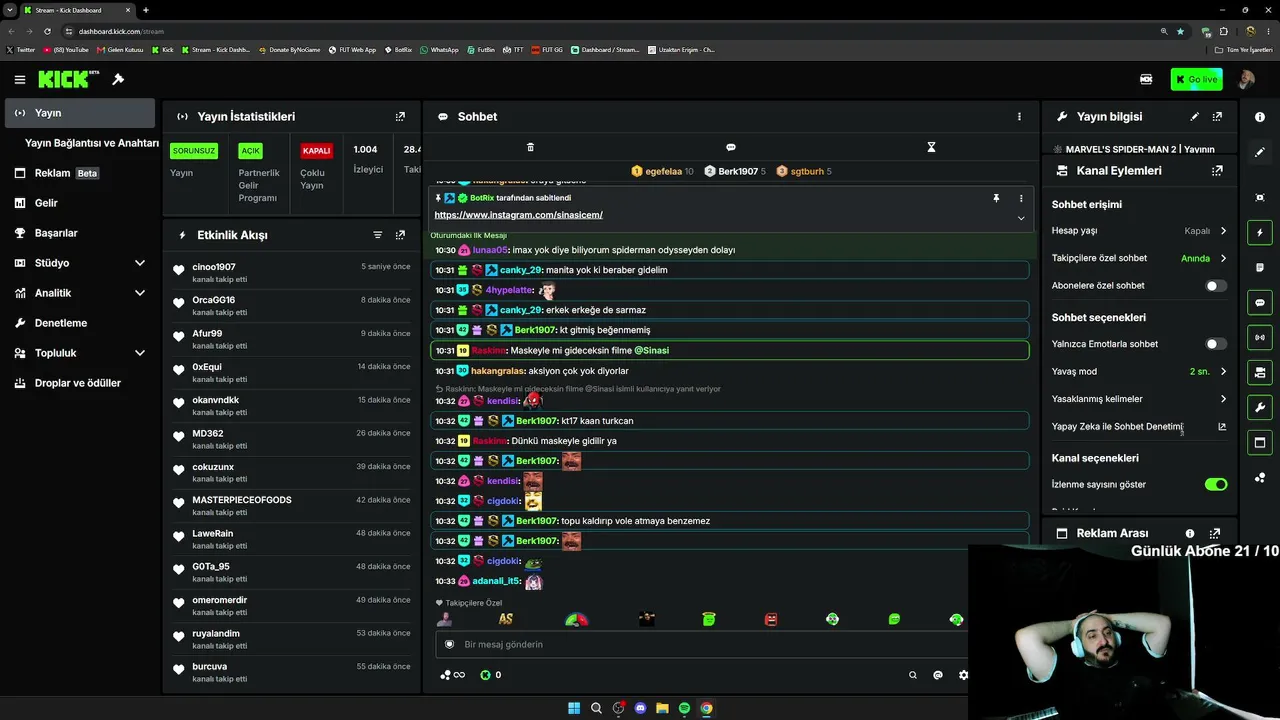Open Spotify from the taskbar

click(x=684, y=708)
